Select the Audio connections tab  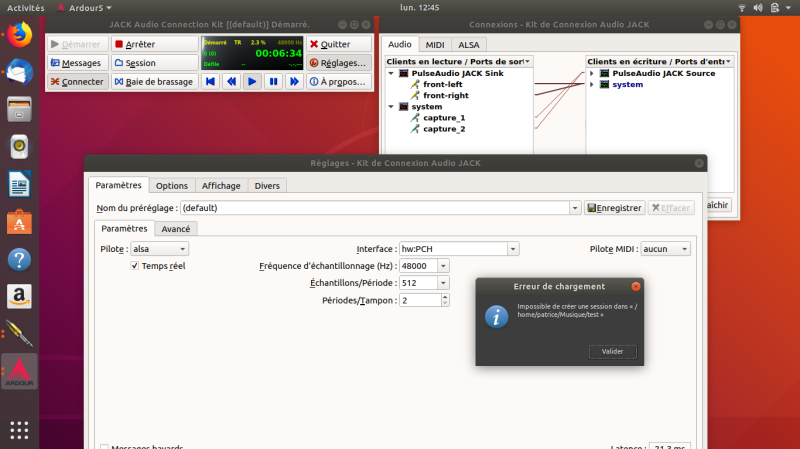(x=399, y=44)
